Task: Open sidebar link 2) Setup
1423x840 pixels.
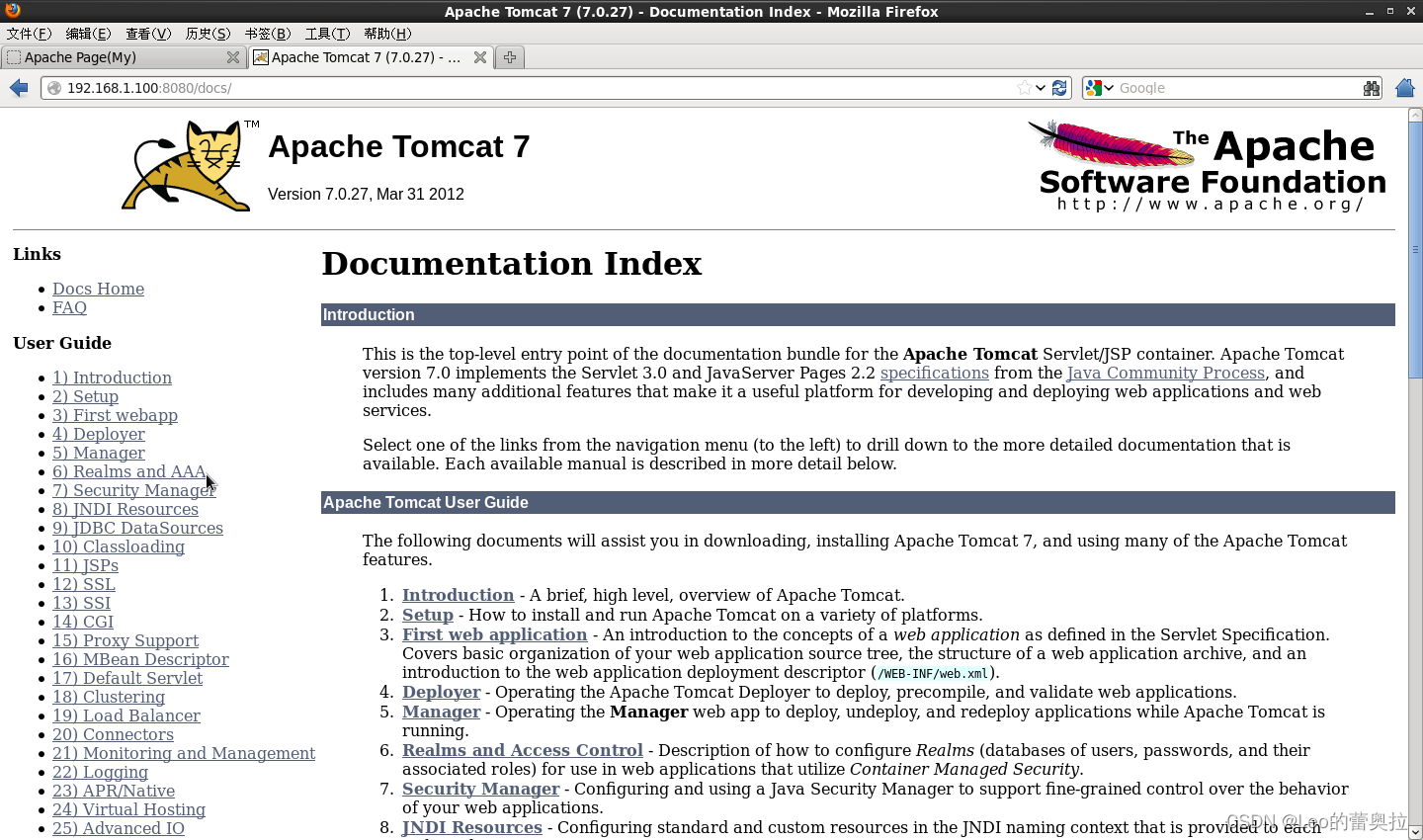Action: pyautogui.click(x=85, y=396)
